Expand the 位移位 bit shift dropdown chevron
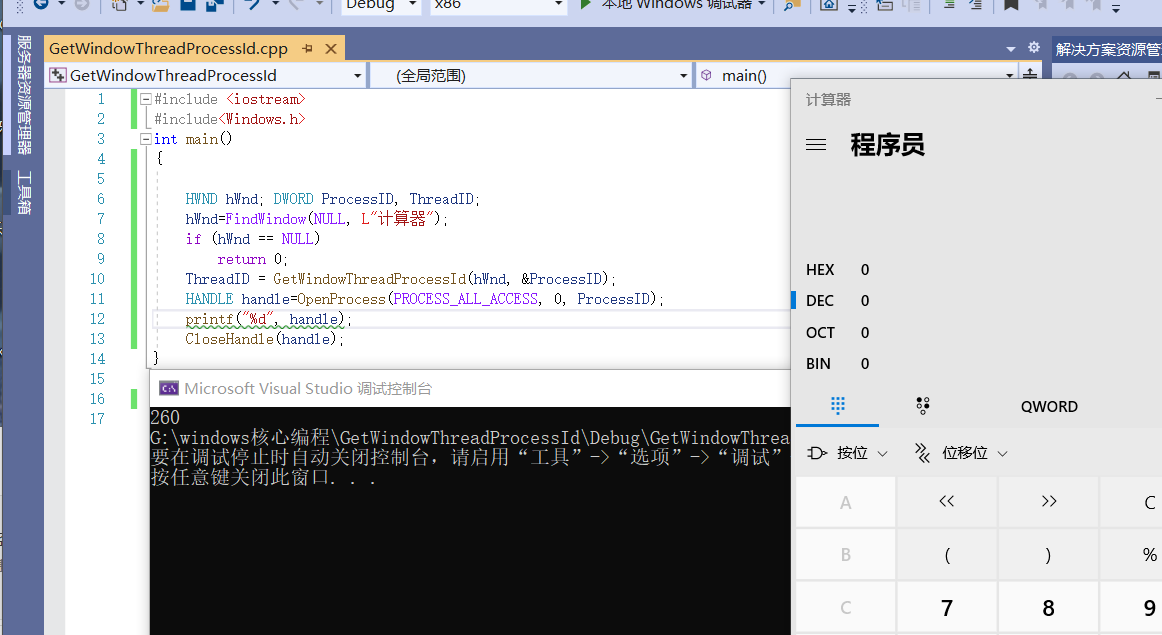The image size is (1162, 635). (x=1002, y=453)
